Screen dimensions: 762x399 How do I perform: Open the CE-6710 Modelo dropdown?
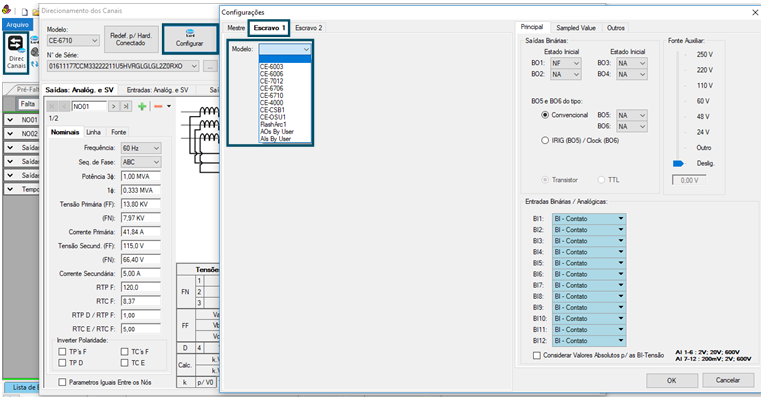pyautogui.click(x=73, y=41)
